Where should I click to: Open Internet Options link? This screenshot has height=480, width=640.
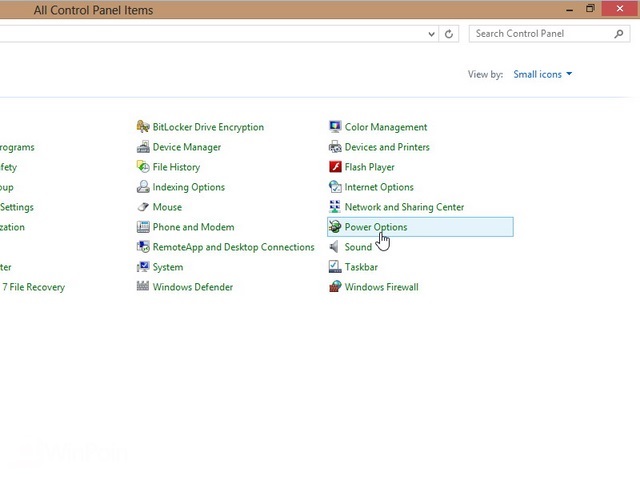379,187
